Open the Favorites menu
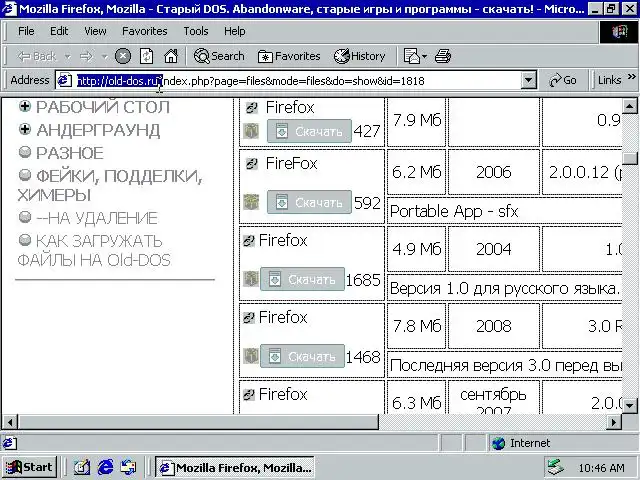The height and width of the screenshot is (480, 640). pyautogui.click(x=144, y=31)
